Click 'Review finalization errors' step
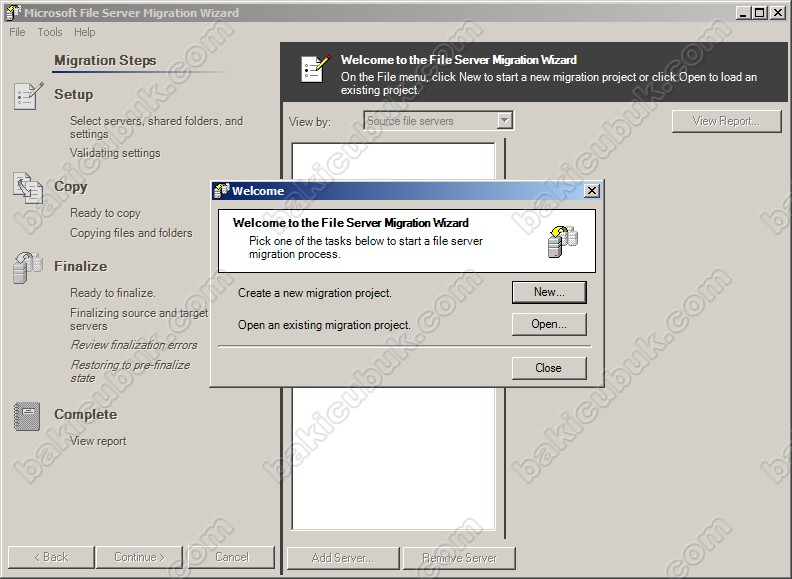792x579 pixels. 134,345
